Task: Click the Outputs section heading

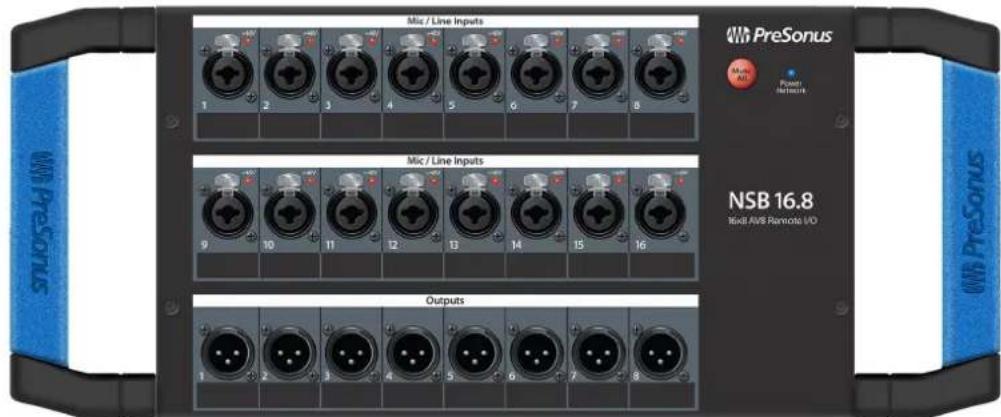Action: [445, 300]
